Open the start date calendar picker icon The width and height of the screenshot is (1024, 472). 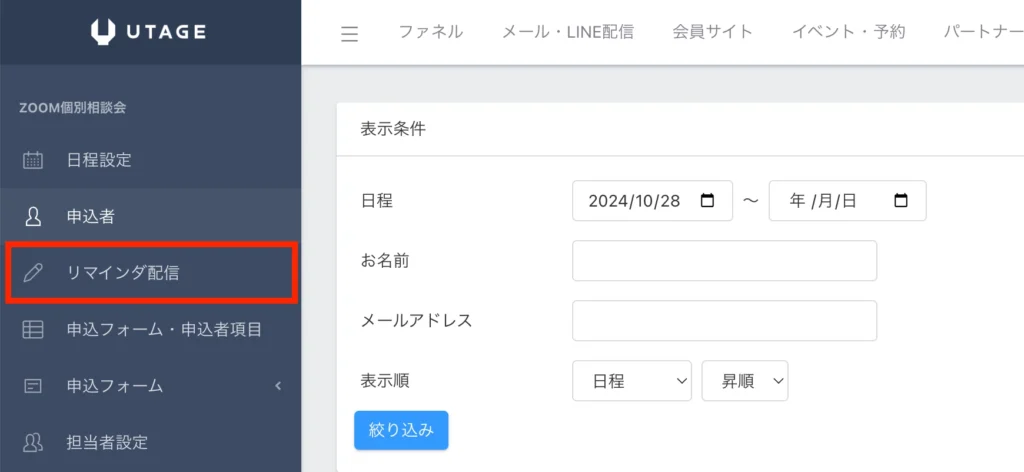(707, 201)
